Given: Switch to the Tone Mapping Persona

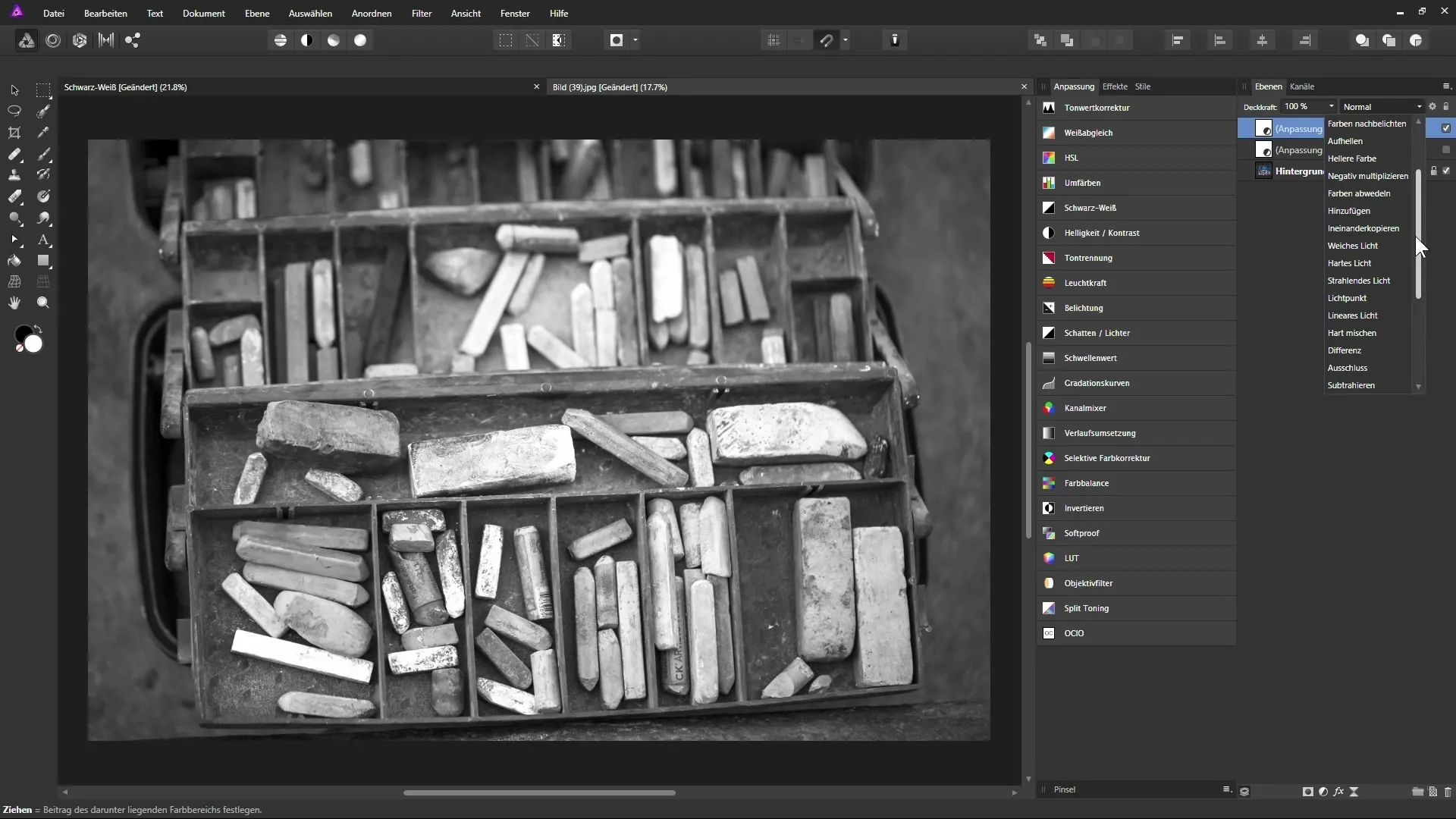Looking at the screenshot, I should [106, 40].
